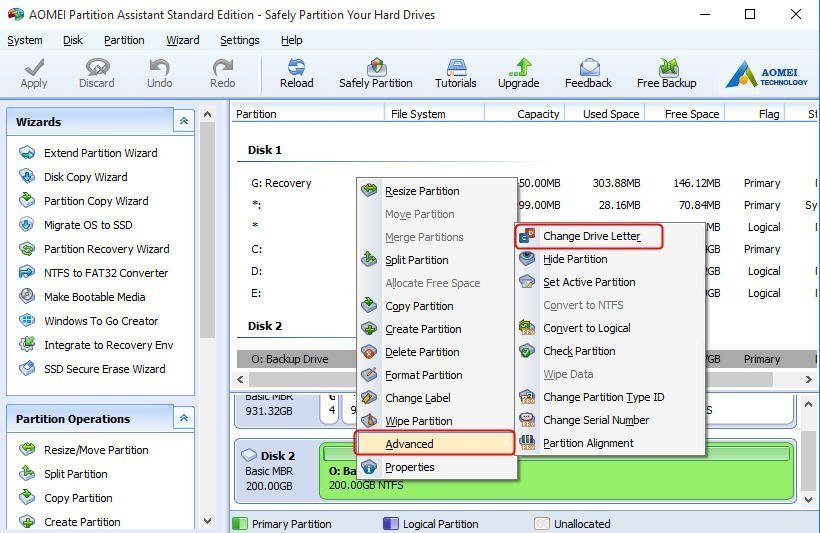Image resolution: width=820 pixels, height=533 pixels.
Task: Click partition list horizontal scroll right arrow
Action: (809, 379)
